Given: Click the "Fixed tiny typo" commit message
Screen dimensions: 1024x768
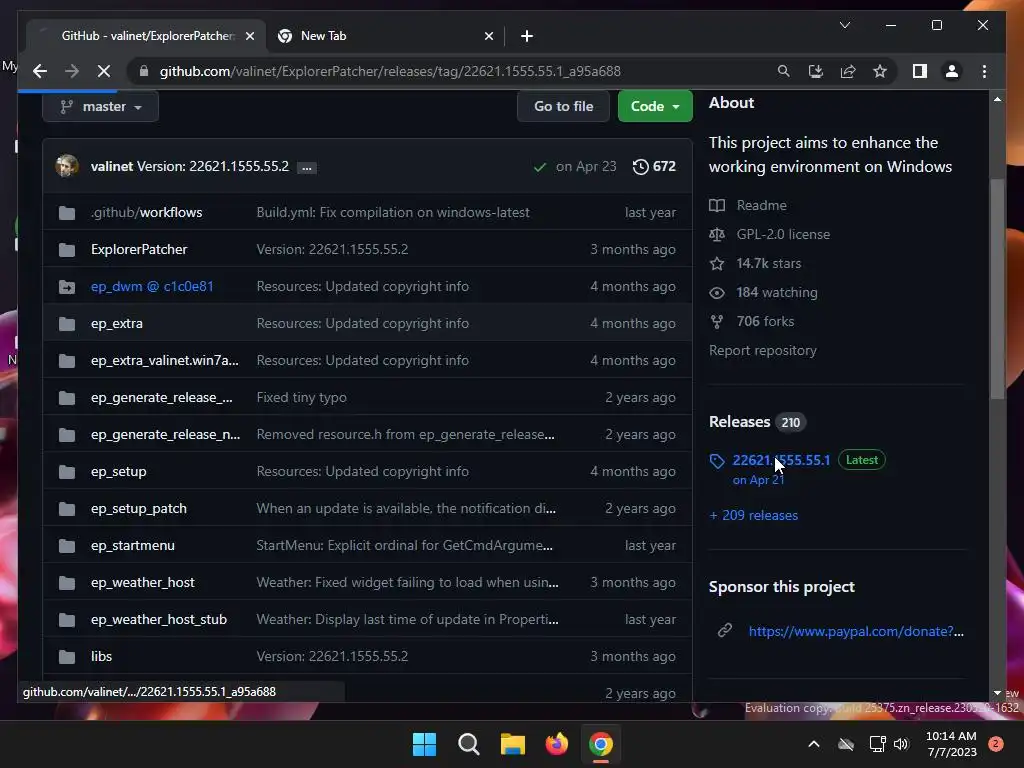Looking at the screenshot, I should [x=302, y=397].
